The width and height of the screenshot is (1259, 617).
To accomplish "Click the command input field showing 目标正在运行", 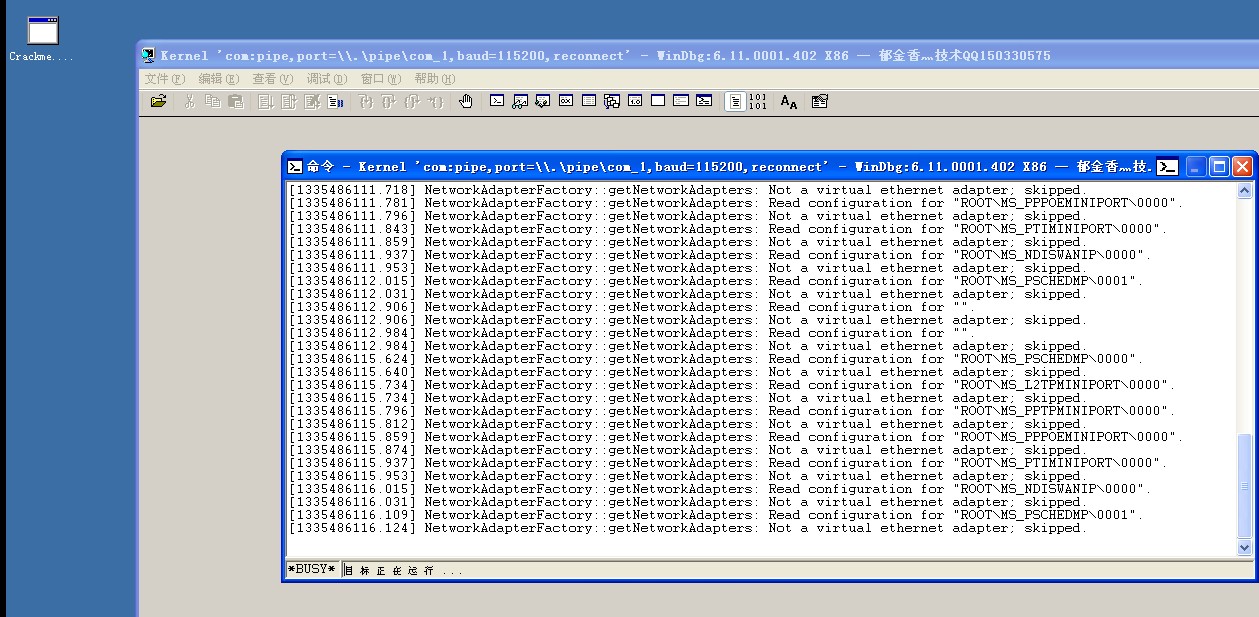I will tap(797, 569).
